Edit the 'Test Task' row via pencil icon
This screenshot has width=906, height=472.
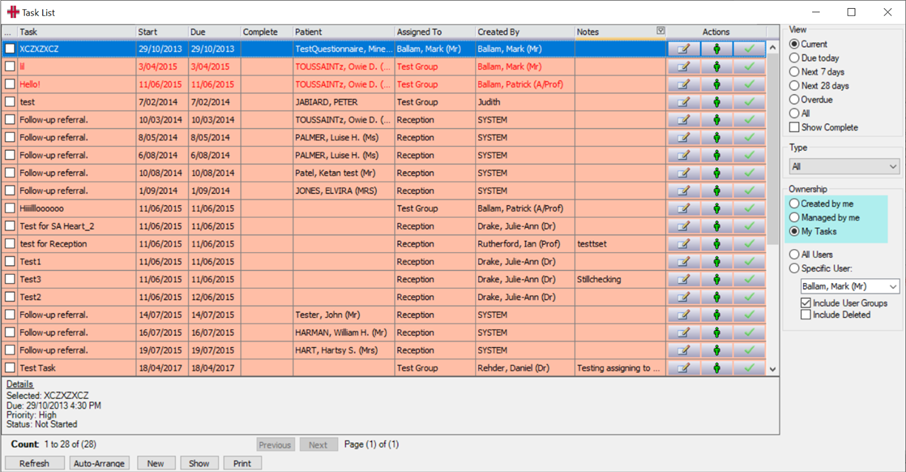point(684,368)
